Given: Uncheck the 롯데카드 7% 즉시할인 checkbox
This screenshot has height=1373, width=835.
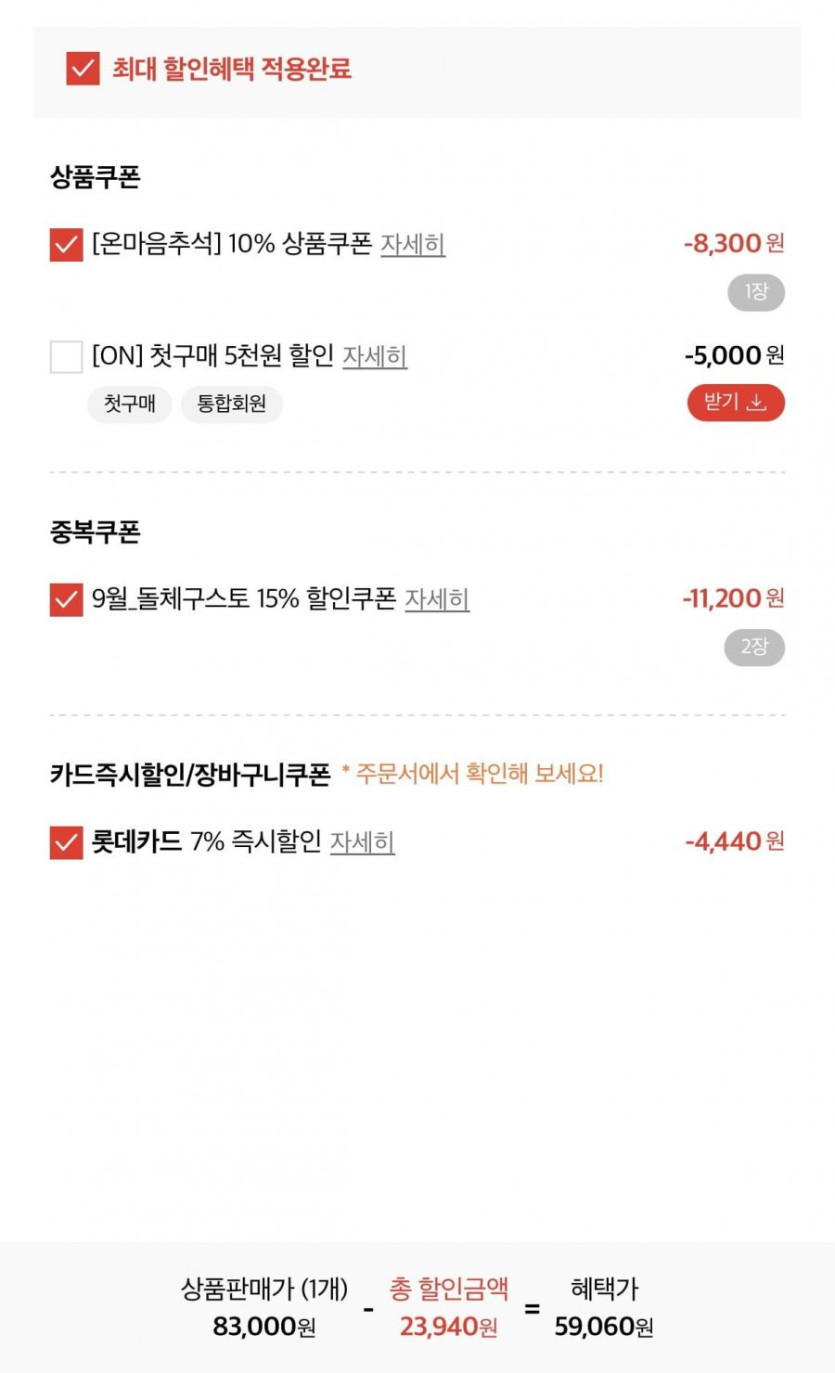Looking at the screenshot, I should pyautogui.click(x=66, y=842).
